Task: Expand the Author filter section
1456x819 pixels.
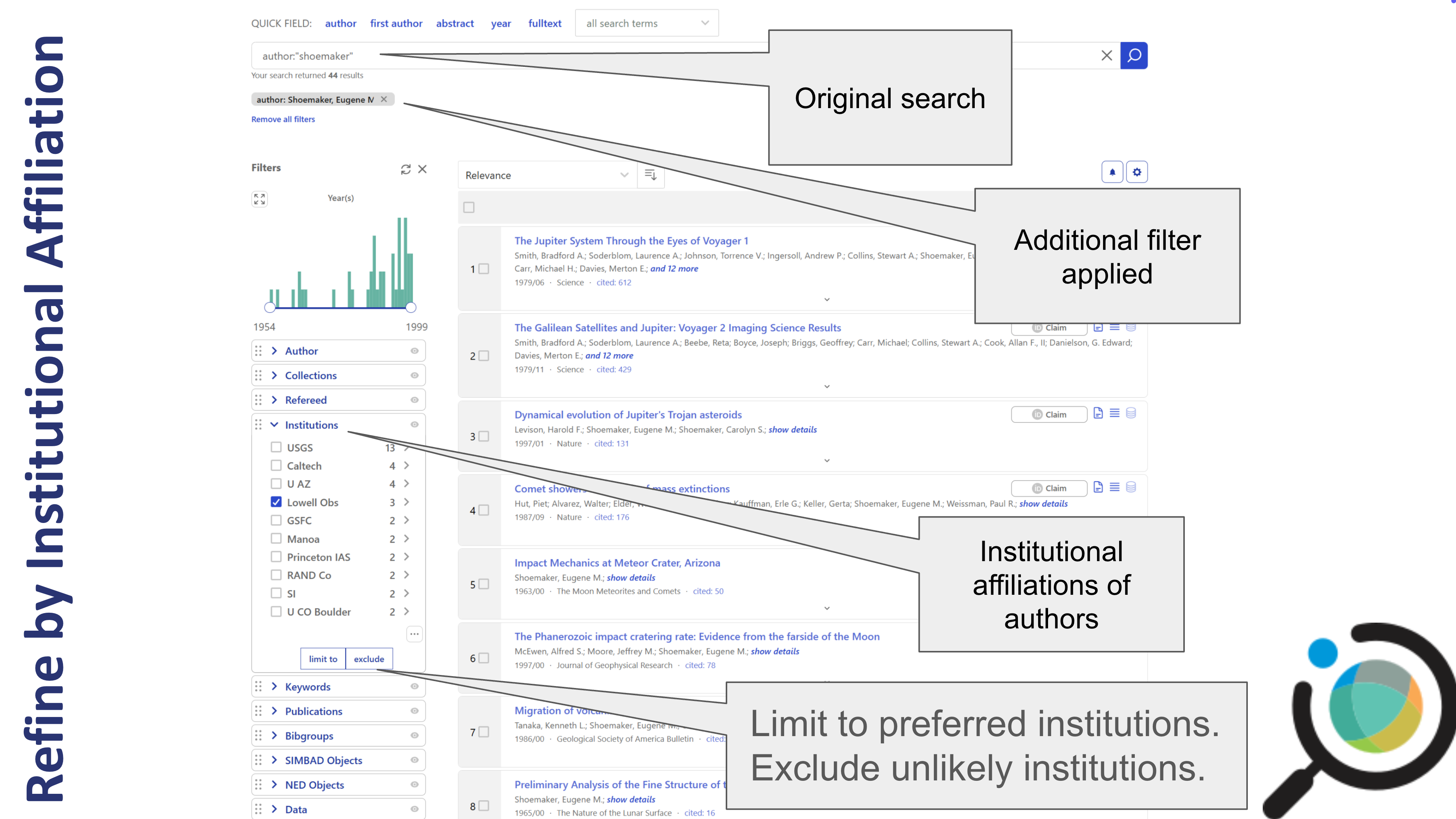Action: [x=274, y=350]
